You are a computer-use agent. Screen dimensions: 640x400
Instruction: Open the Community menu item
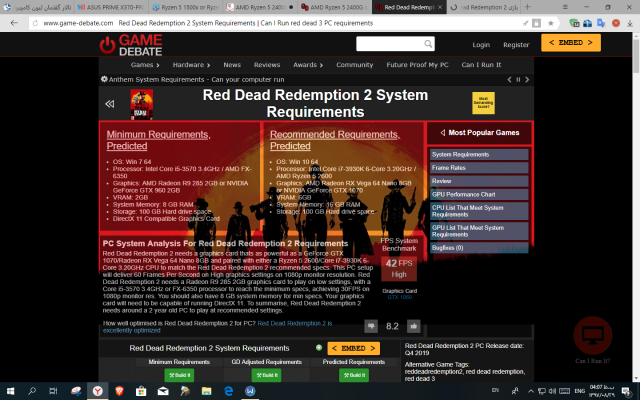pos(354,65)
